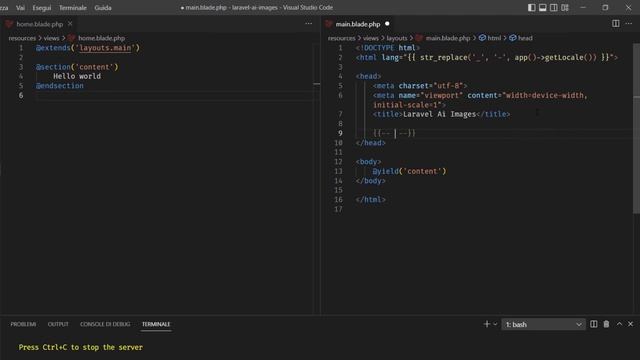Open Guida menu
640x360 pixels.
click(103, 7)
